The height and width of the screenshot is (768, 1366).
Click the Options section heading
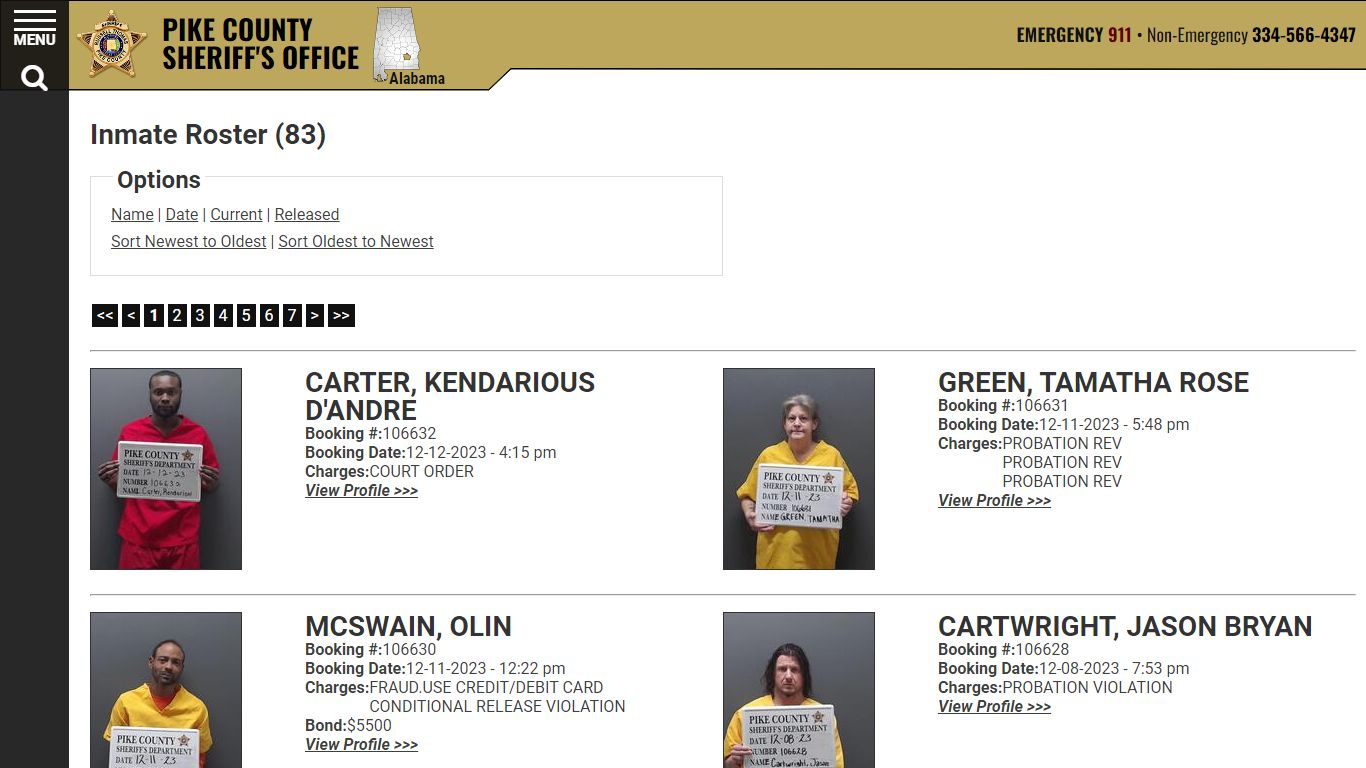159,180
